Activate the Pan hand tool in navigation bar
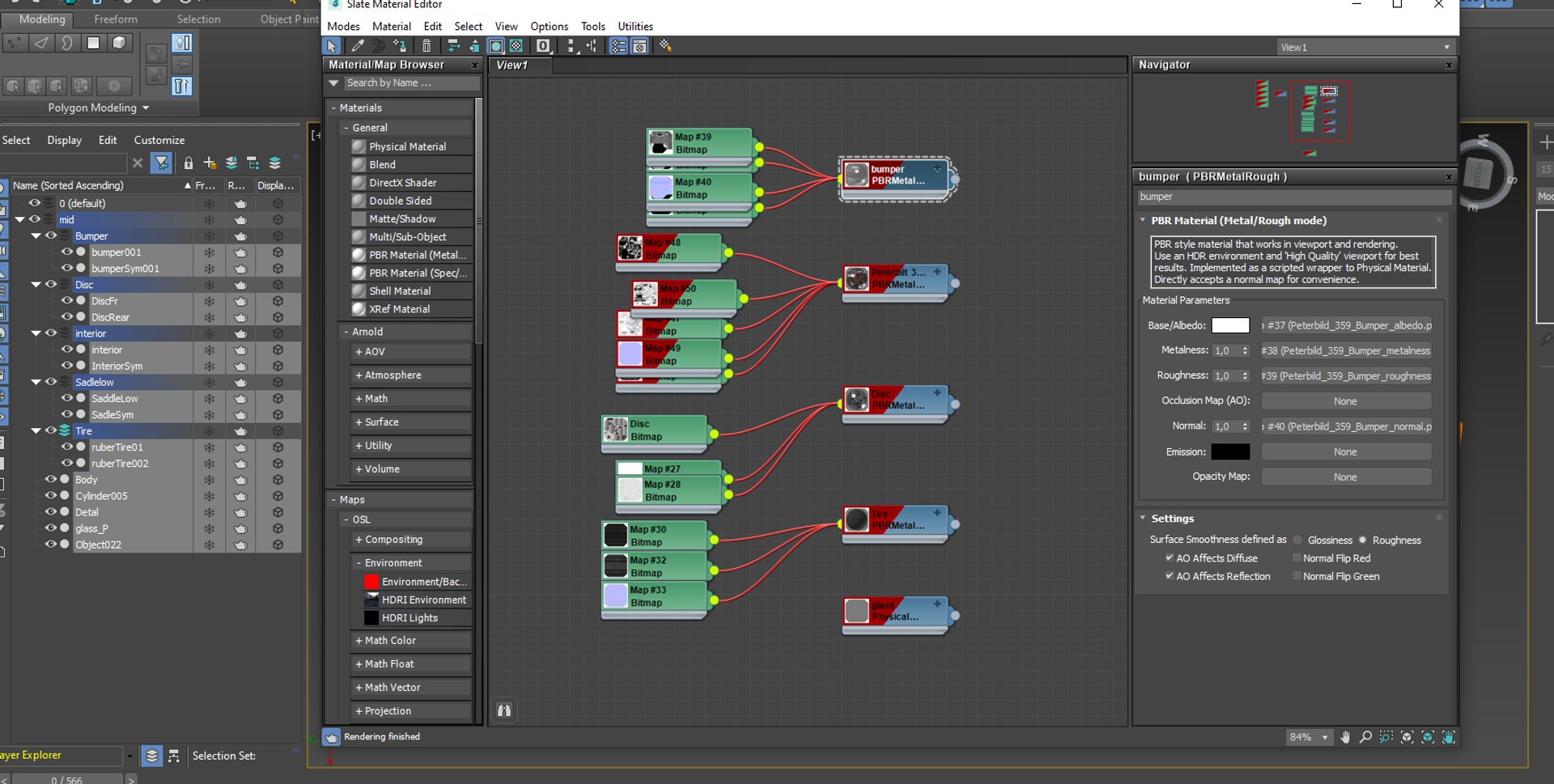Image resolution: width=1554 pixels, height=784 pixels. 1345,737
